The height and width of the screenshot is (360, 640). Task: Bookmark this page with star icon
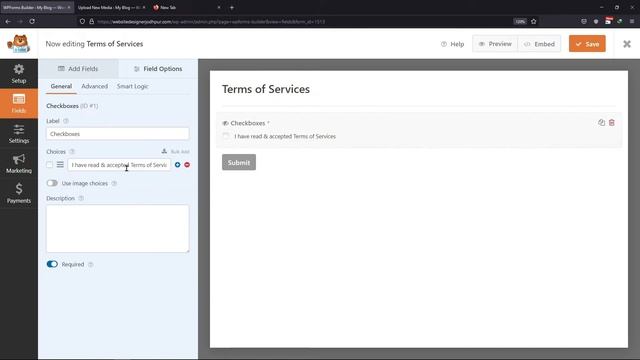pyautogui.click(x=533, y=21)
